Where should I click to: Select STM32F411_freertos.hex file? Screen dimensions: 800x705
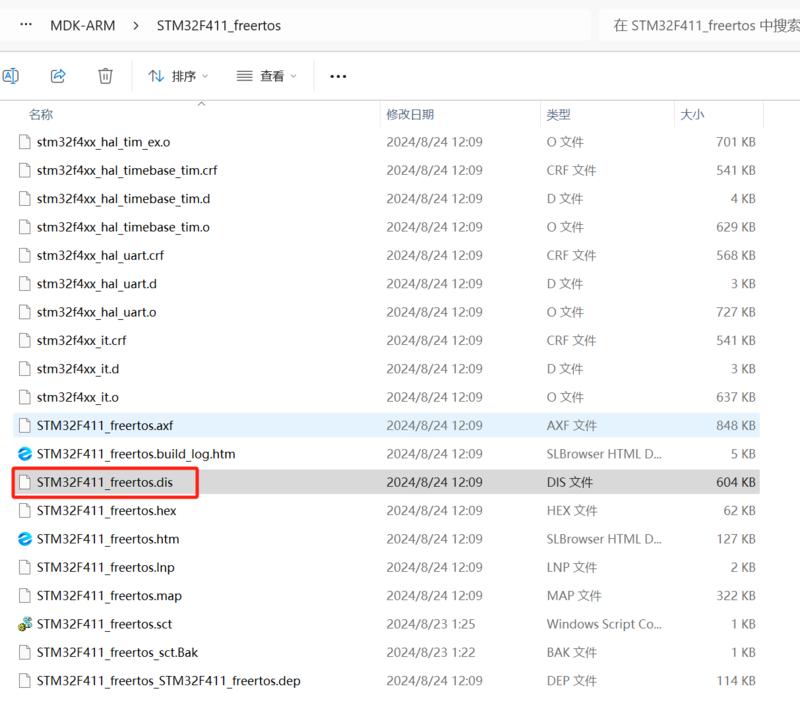coord(386,511)
